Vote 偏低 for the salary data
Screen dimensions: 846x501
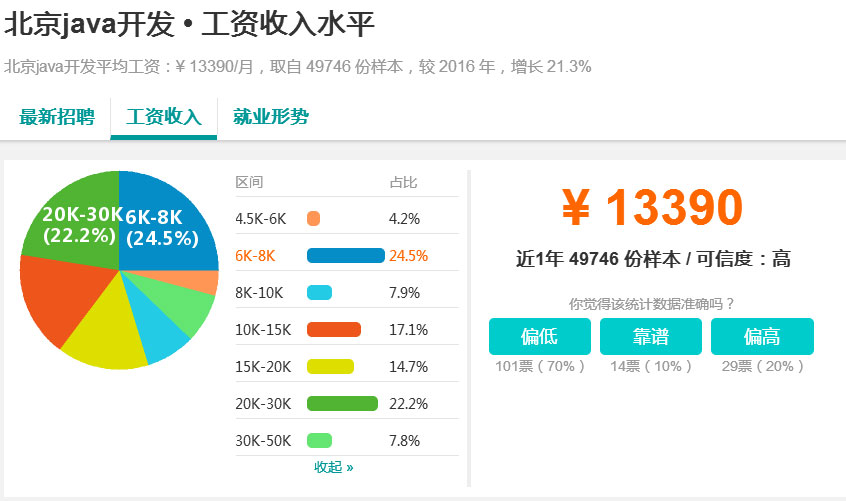click(540, 336)
